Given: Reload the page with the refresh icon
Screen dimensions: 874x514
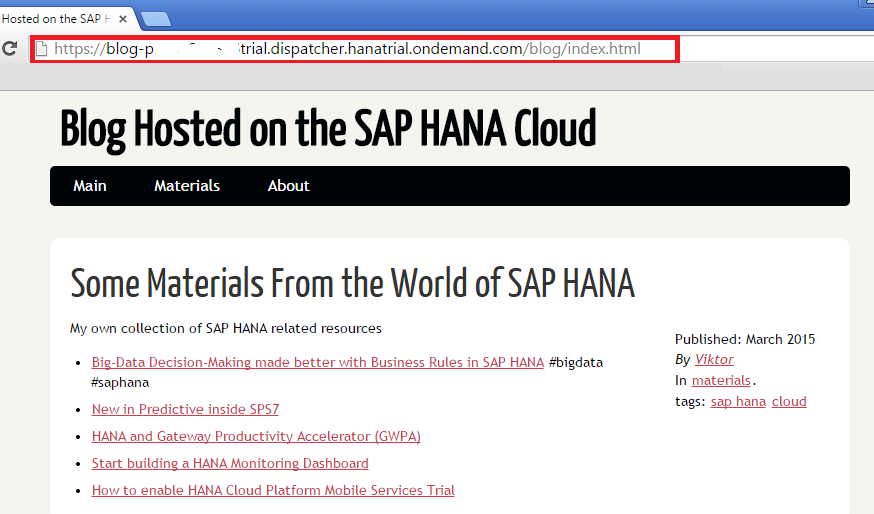Looking at the screenshot, I should pyautogui.click(x=9, y=49).
